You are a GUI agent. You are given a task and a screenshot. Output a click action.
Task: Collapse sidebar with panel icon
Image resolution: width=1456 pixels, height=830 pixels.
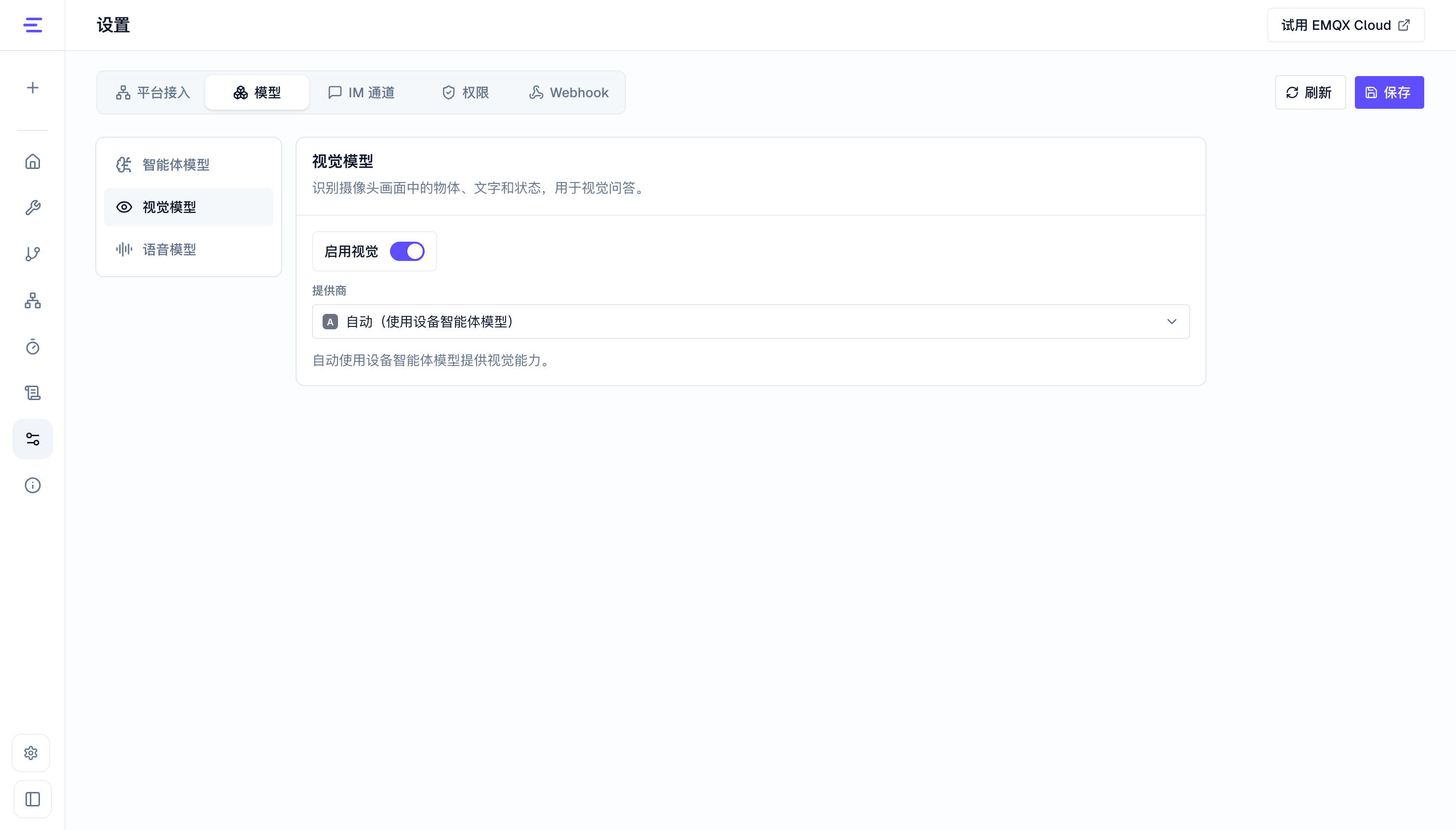(32, 799)
